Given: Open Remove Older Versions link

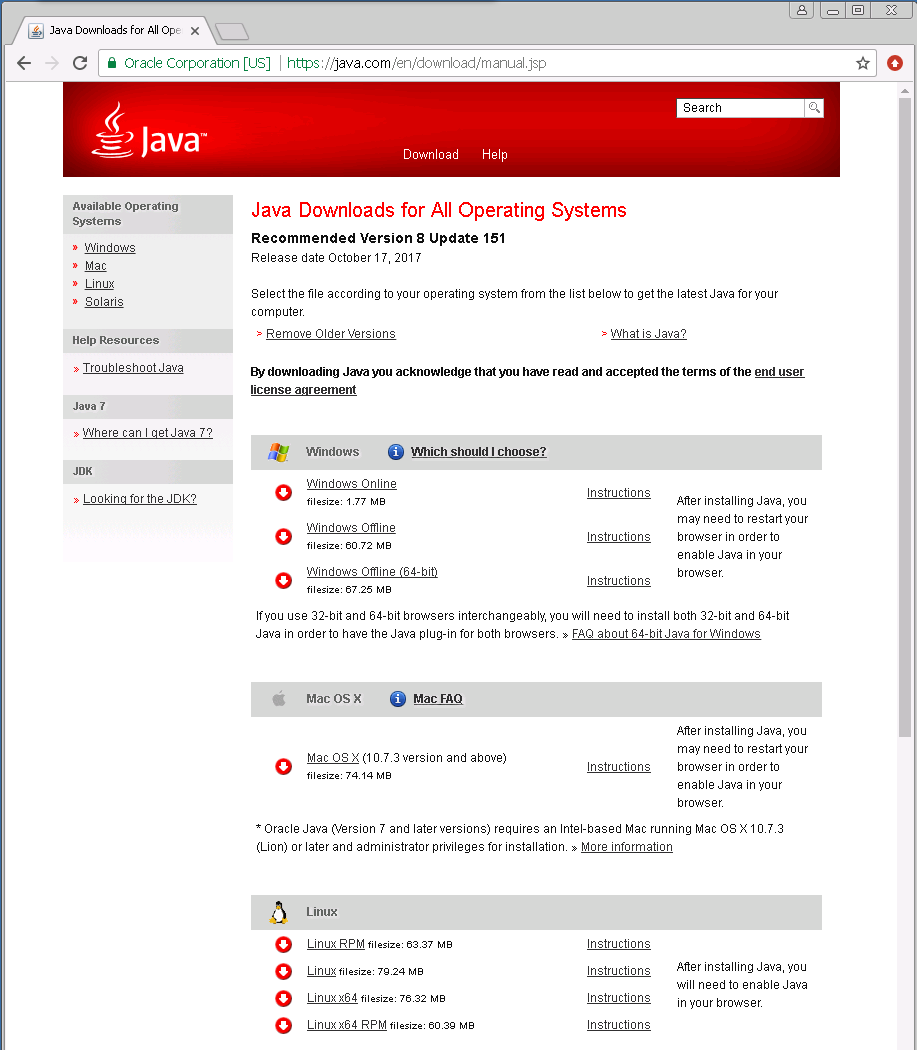Looking at the screenshot, I should point(330,333).
